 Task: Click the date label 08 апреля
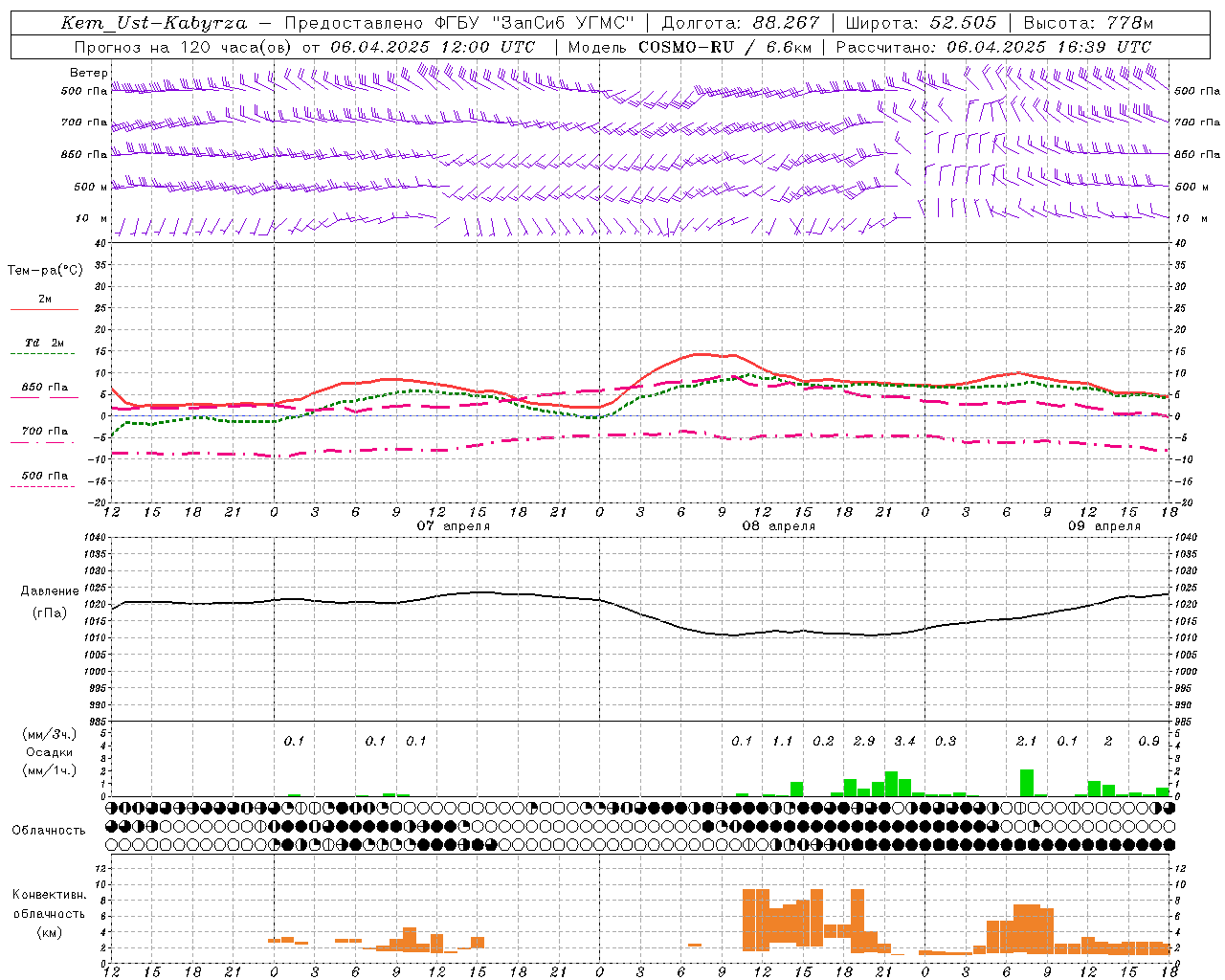pos(779,526)
